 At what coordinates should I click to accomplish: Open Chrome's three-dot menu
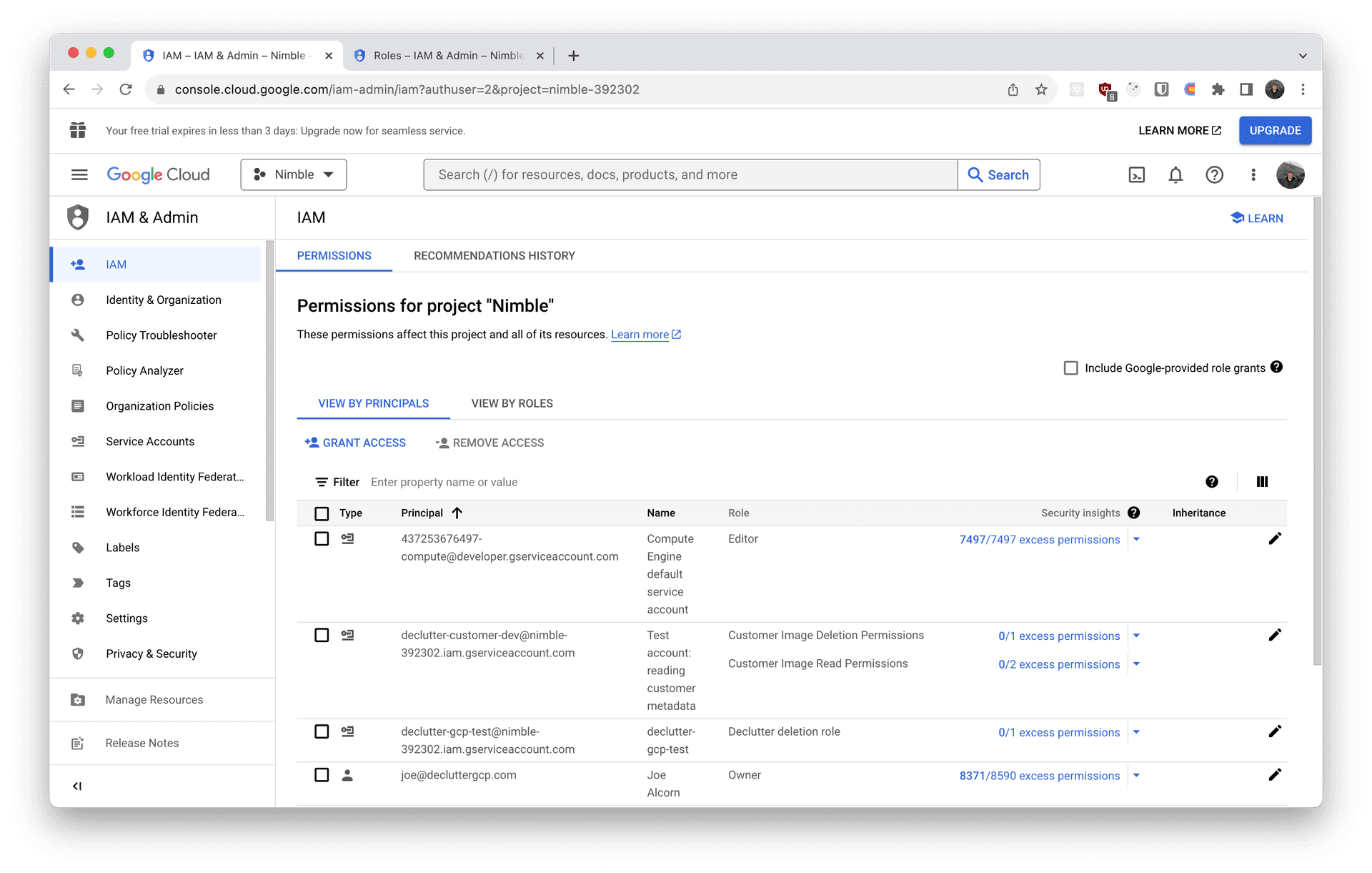(x=1303, y=89)
